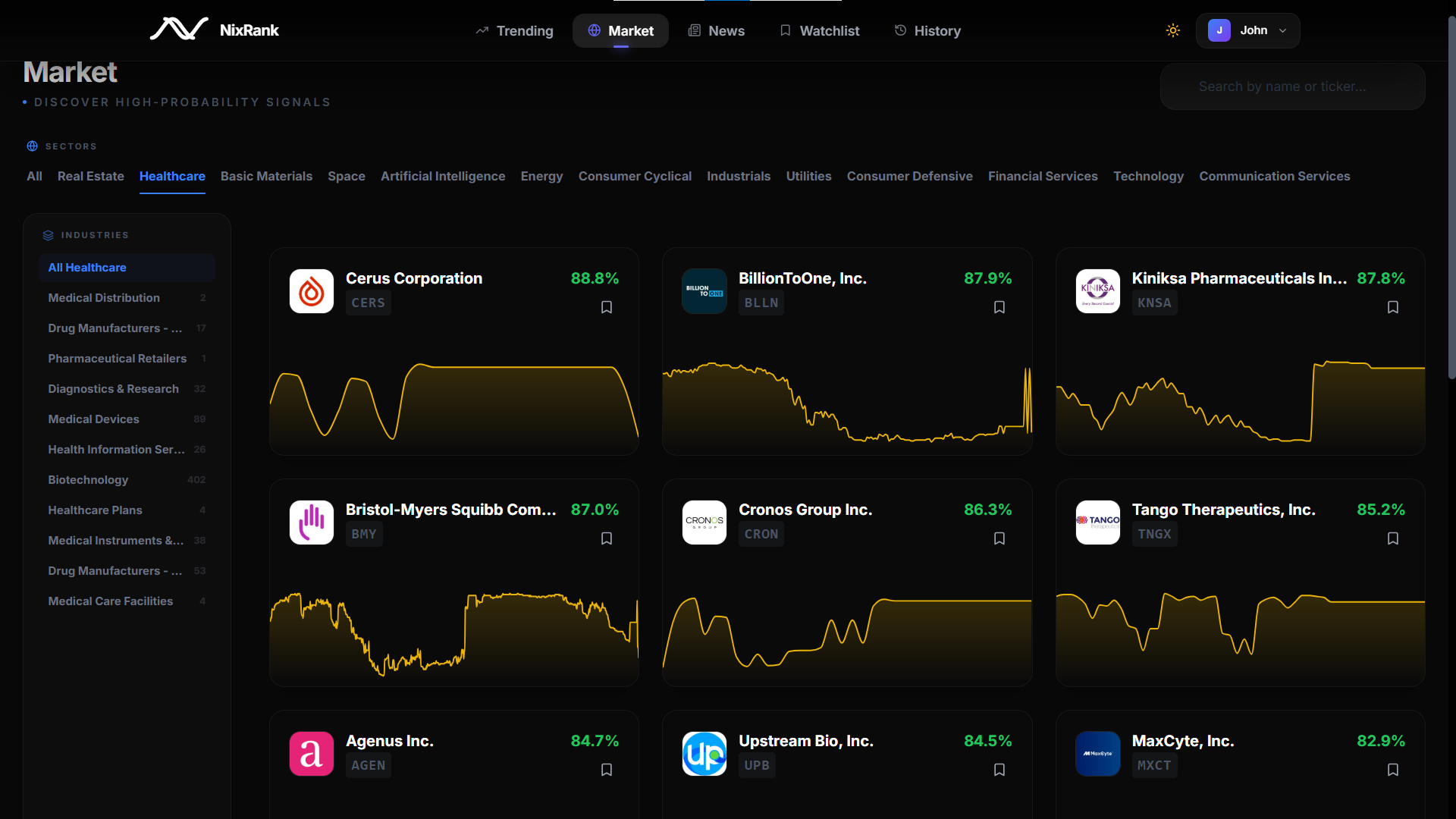The image size is (1456, 819).
Task: Bookmark BillionToOne, Inc. to watchlist
Action: [x=999, y=307]
